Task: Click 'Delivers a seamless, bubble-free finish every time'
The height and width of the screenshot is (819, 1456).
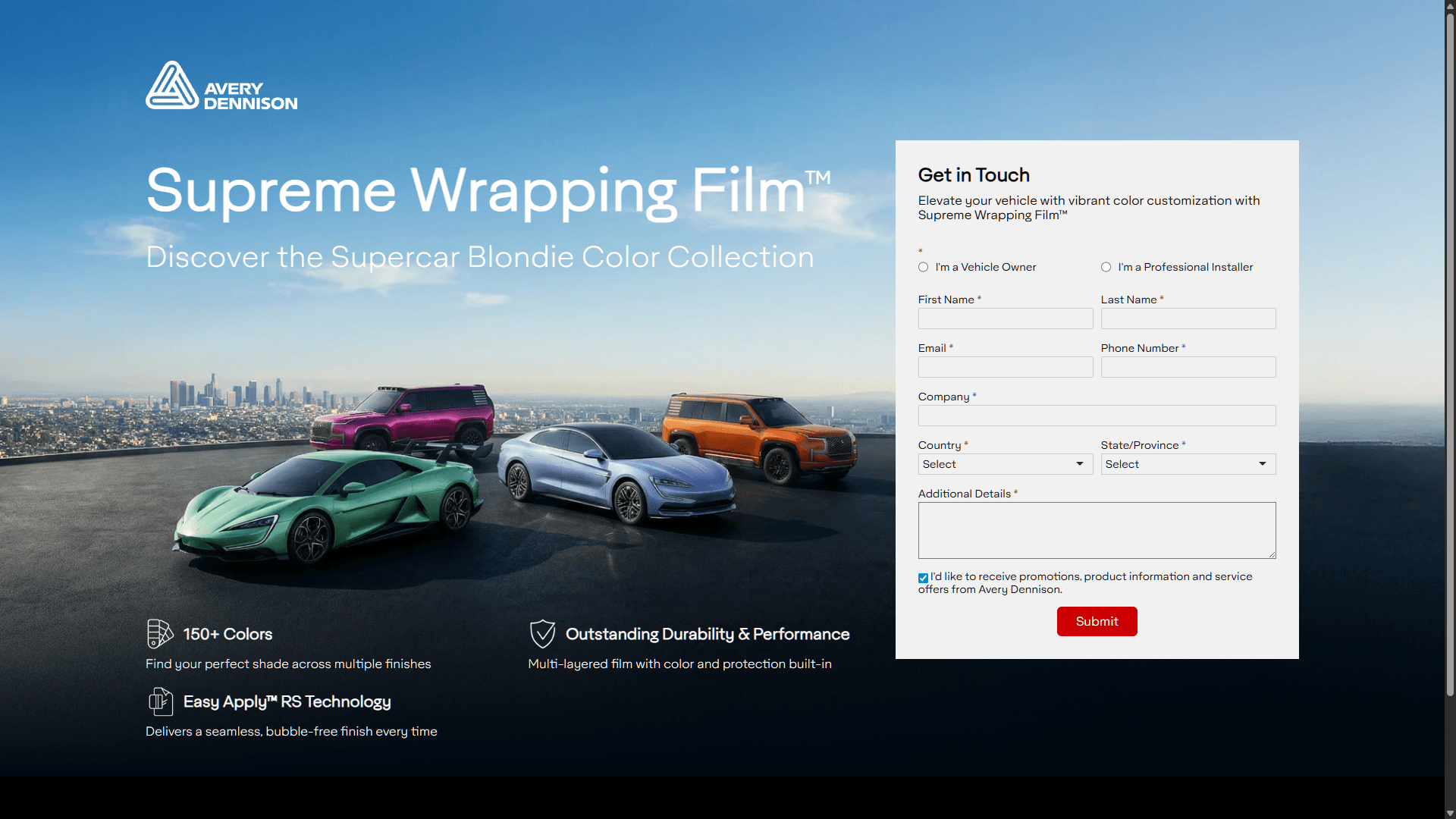Action: 291,731
